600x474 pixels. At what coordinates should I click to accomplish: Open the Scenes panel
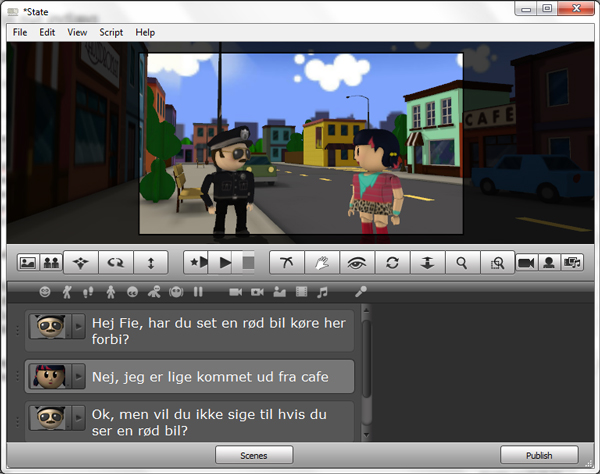click(x=254, y=455)
